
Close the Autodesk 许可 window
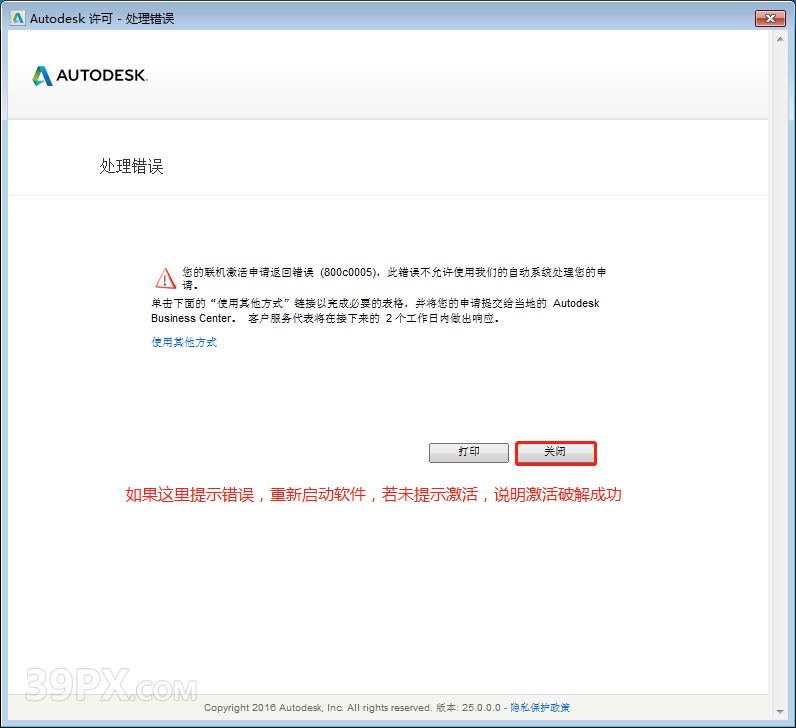coord(770,18)
